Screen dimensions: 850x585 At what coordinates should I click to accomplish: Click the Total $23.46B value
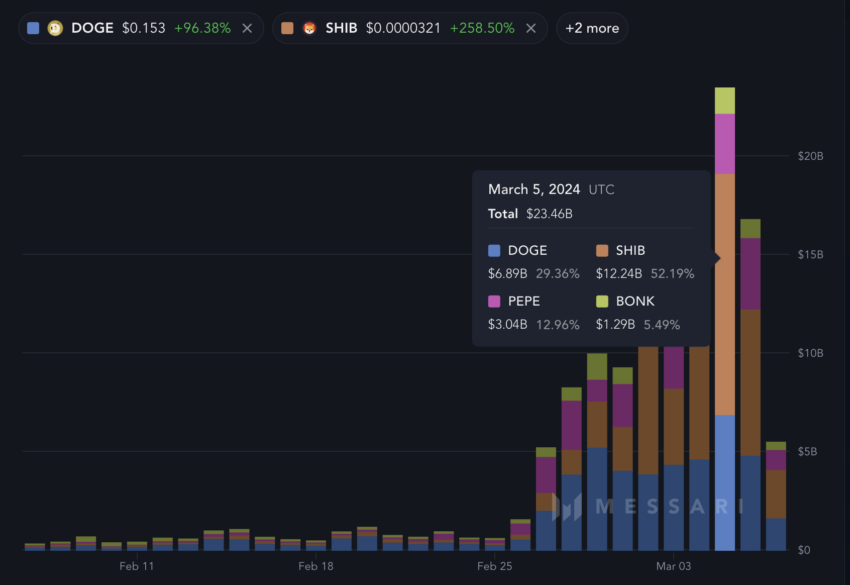548,213
